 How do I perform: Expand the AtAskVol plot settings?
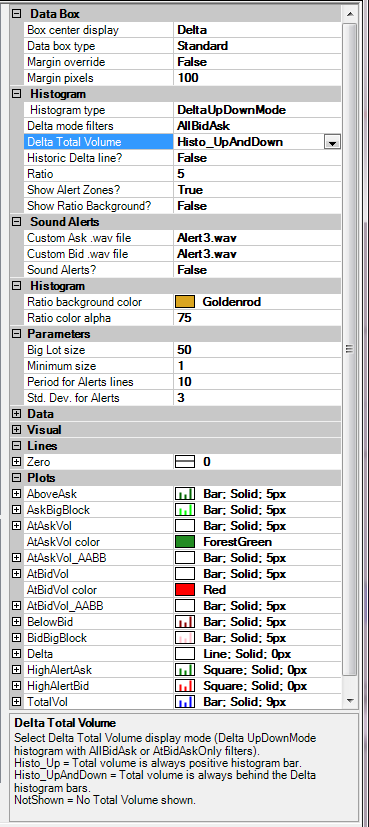[16, 526]
